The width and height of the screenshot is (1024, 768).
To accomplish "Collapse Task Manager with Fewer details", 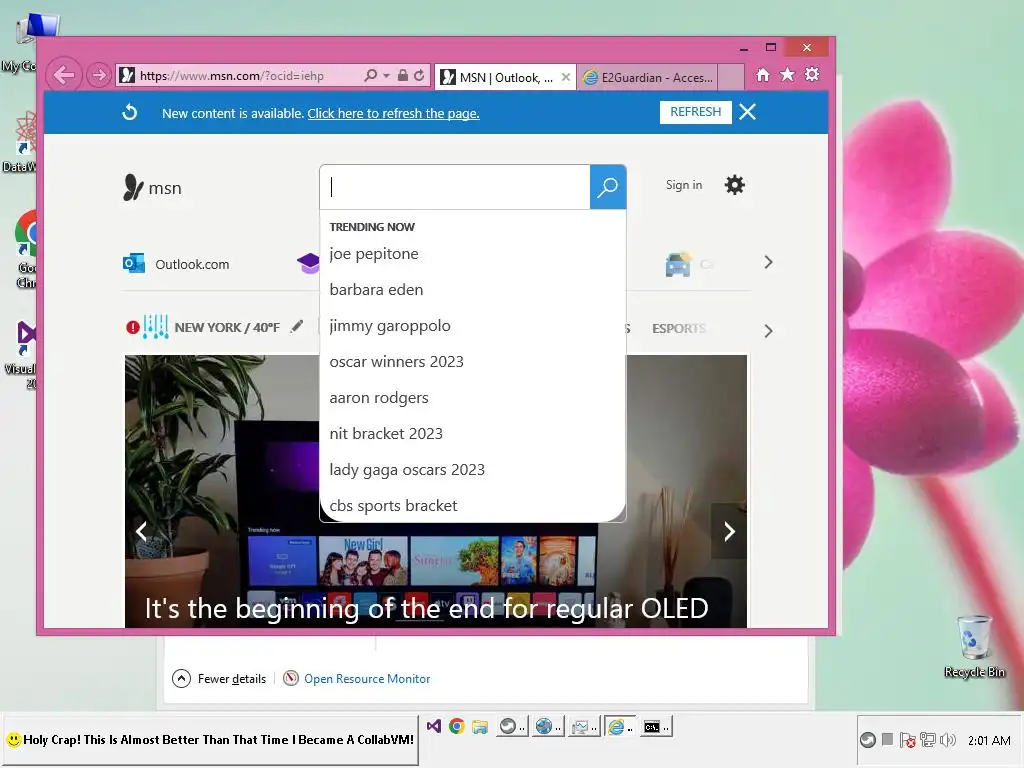I will point(219,679).
